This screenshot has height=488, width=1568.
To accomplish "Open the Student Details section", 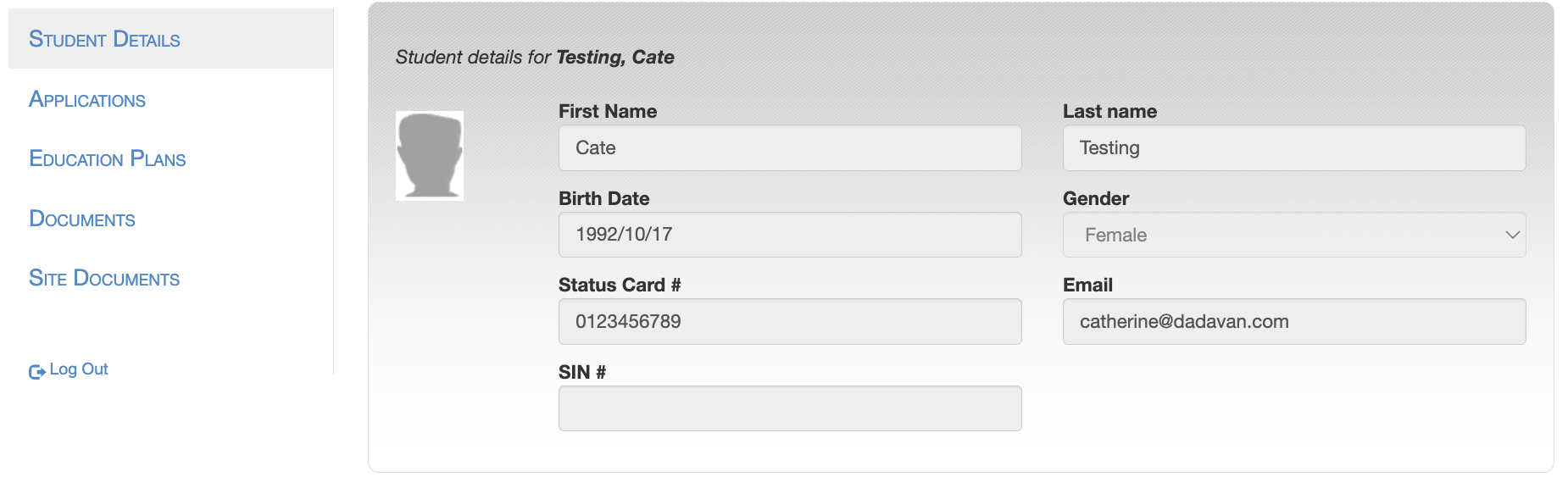I will pos(104,39).
